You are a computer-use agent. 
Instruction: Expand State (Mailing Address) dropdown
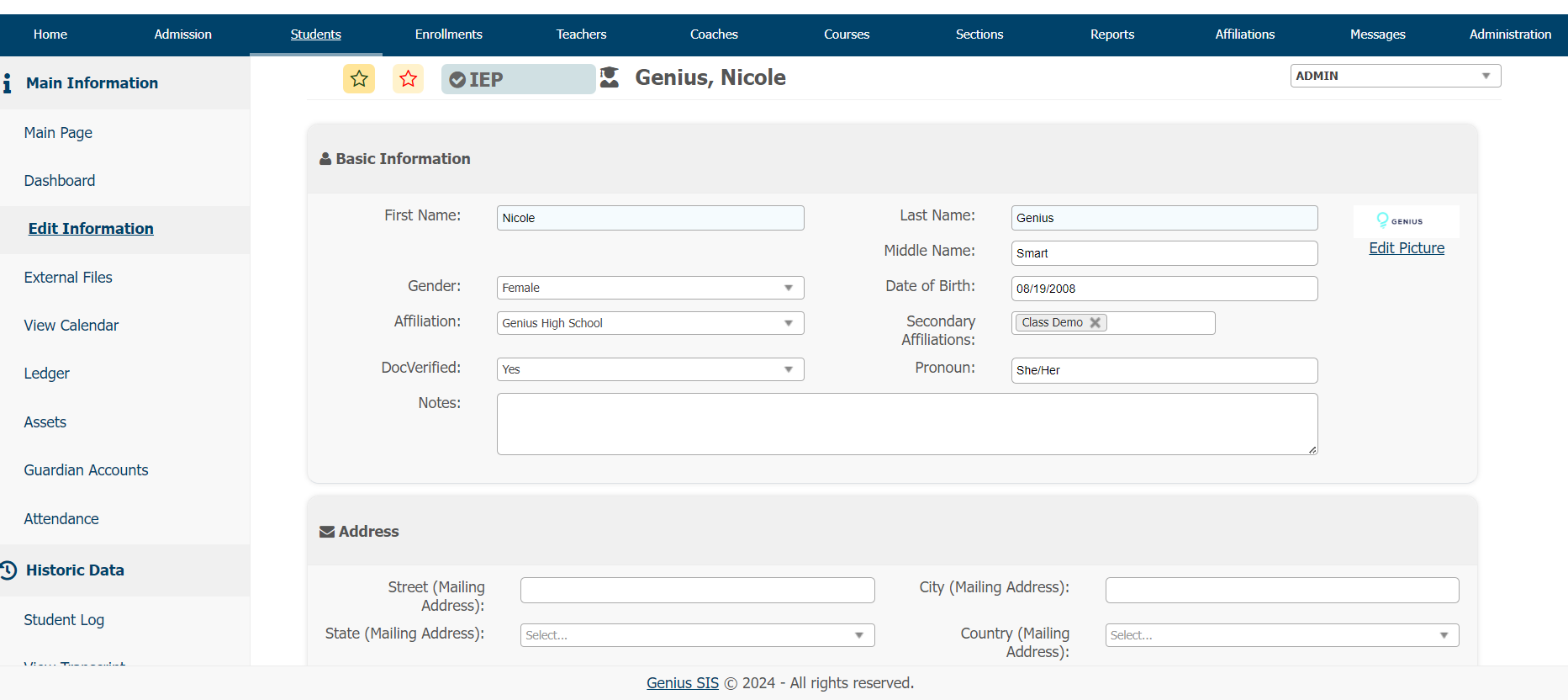697,635
